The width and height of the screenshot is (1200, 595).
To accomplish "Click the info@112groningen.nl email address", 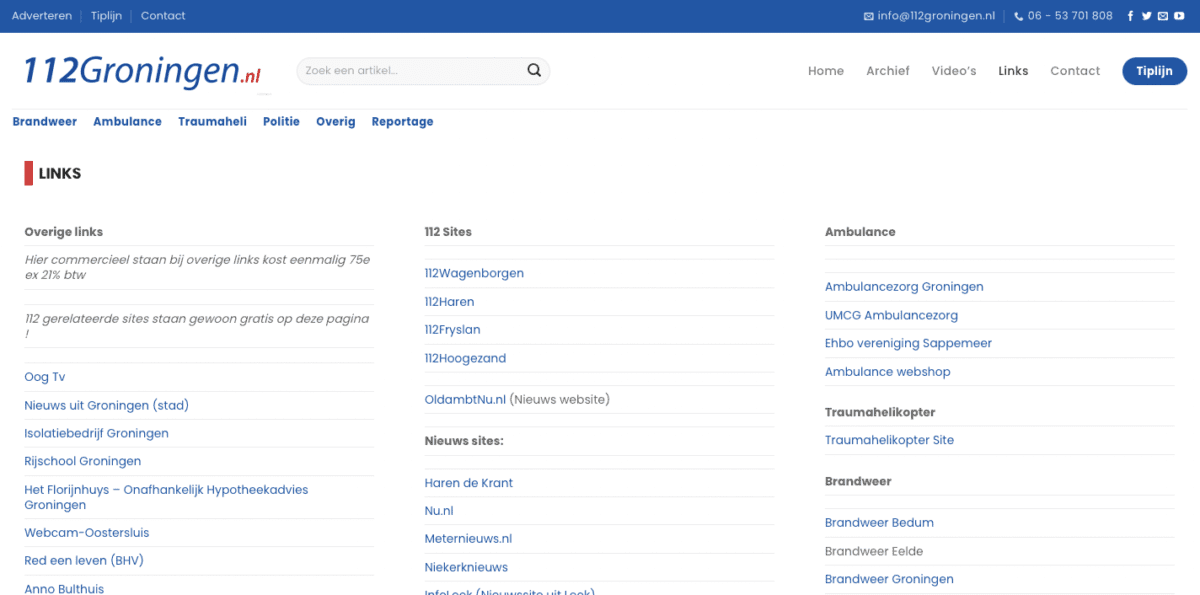I will coord(936,16).
